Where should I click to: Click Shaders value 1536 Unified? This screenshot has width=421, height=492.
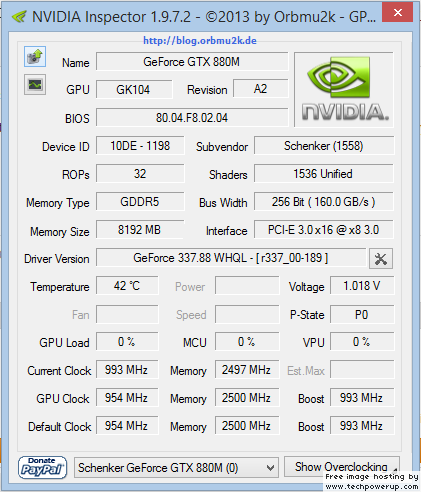(x=324, y=174)
